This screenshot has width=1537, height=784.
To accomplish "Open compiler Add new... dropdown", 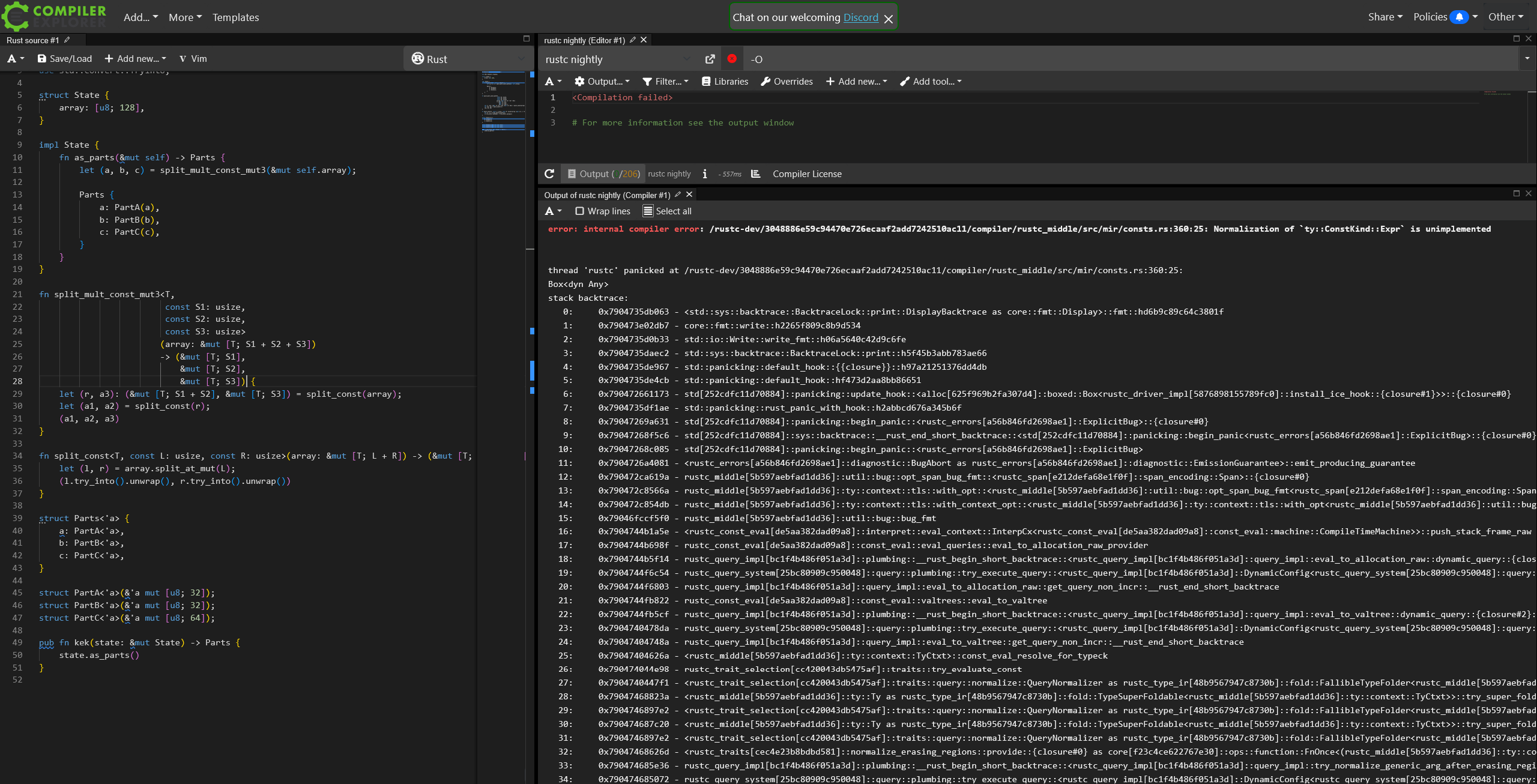I will tap(856, 81).
